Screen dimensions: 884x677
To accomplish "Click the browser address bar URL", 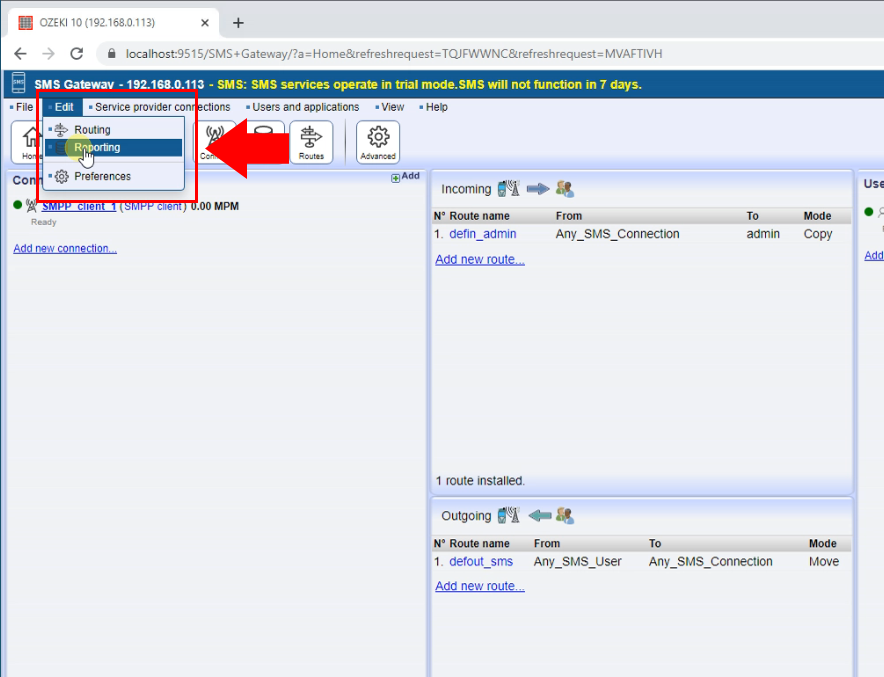I will click(394, 54).
